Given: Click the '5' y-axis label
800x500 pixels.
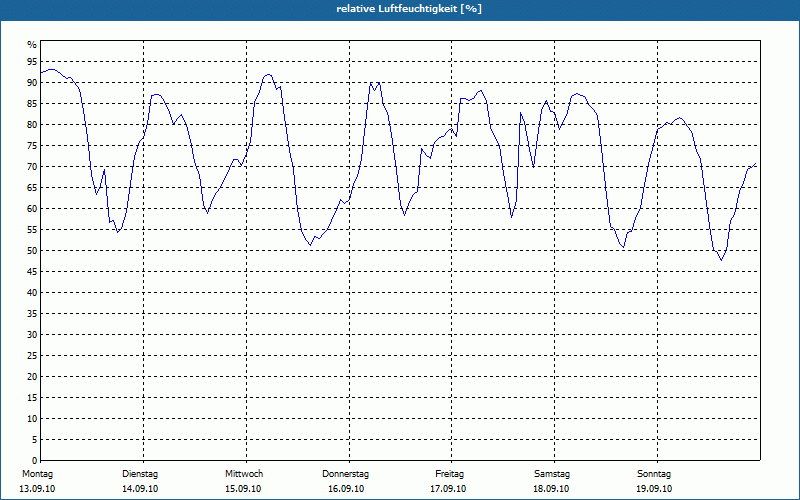Looking at the screenshot, I should click(35, 440).
